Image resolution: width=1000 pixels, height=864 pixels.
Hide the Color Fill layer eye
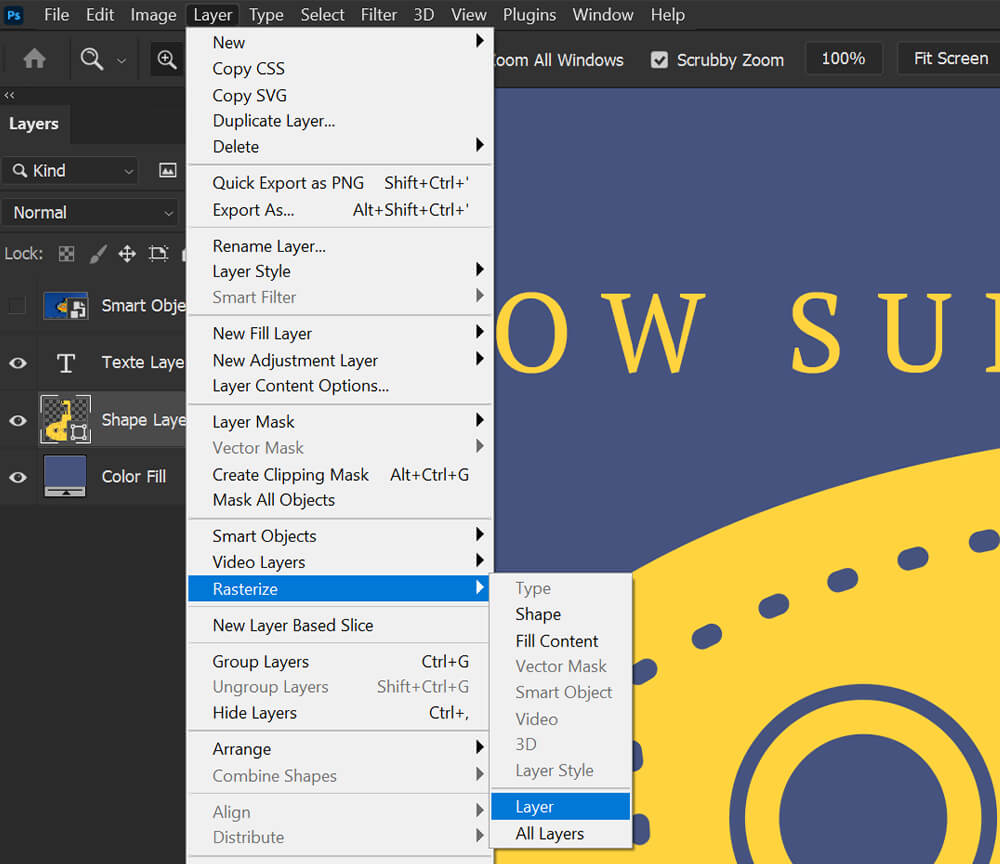click(x=18, y=477)
